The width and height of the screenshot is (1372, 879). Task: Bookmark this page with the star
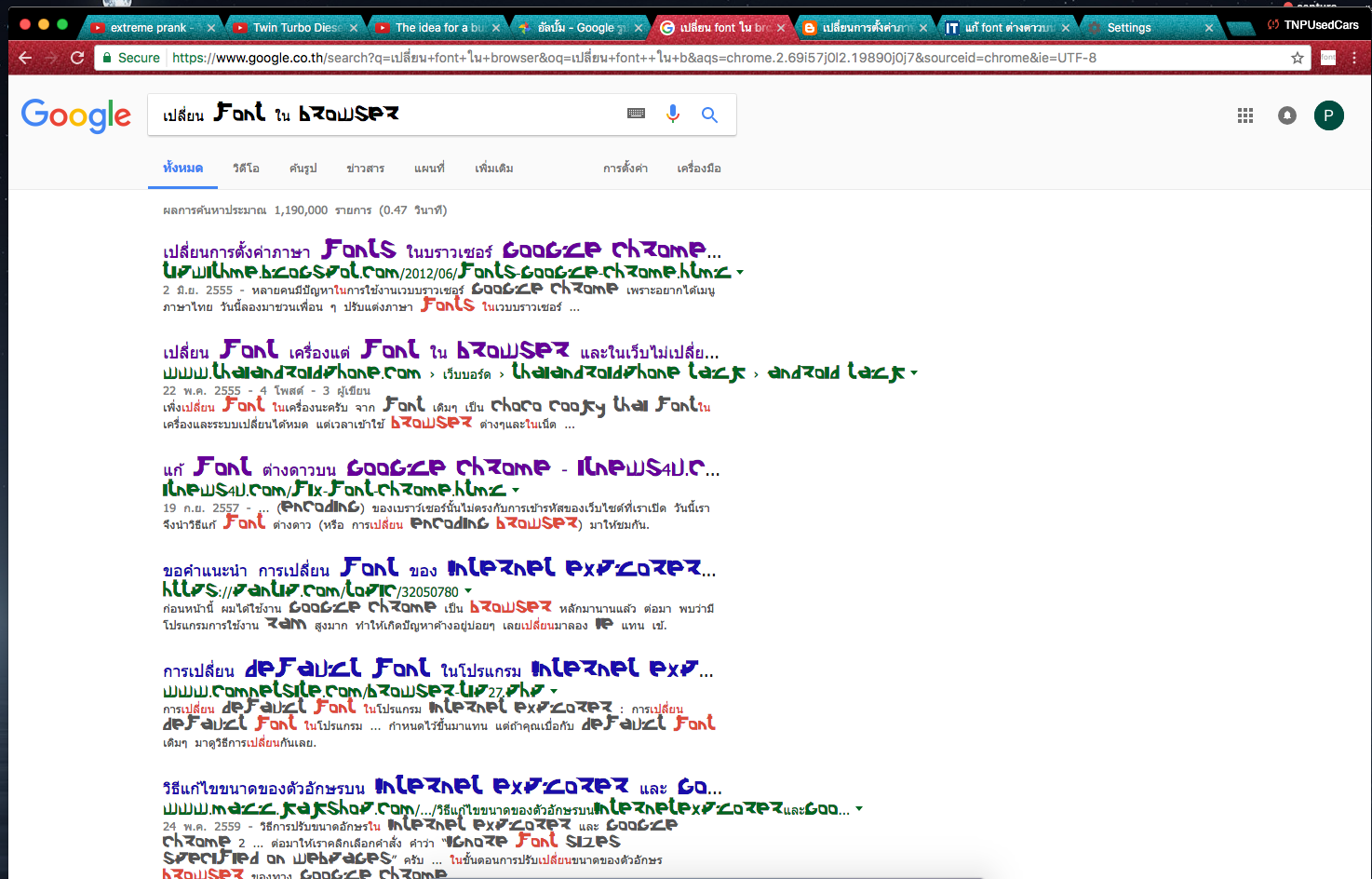[1297, 58]
